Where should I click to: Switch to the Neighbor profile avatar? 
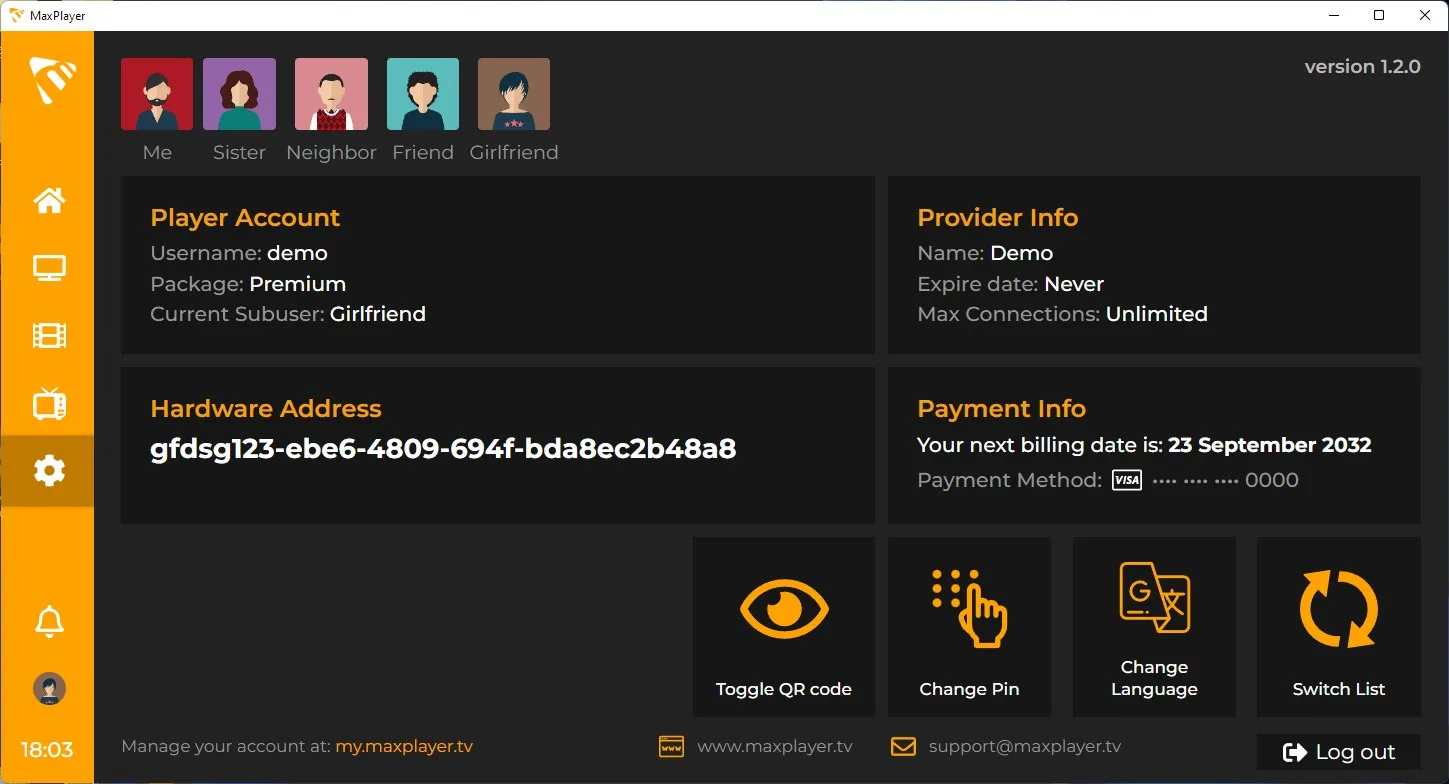(x=331, y=94)
